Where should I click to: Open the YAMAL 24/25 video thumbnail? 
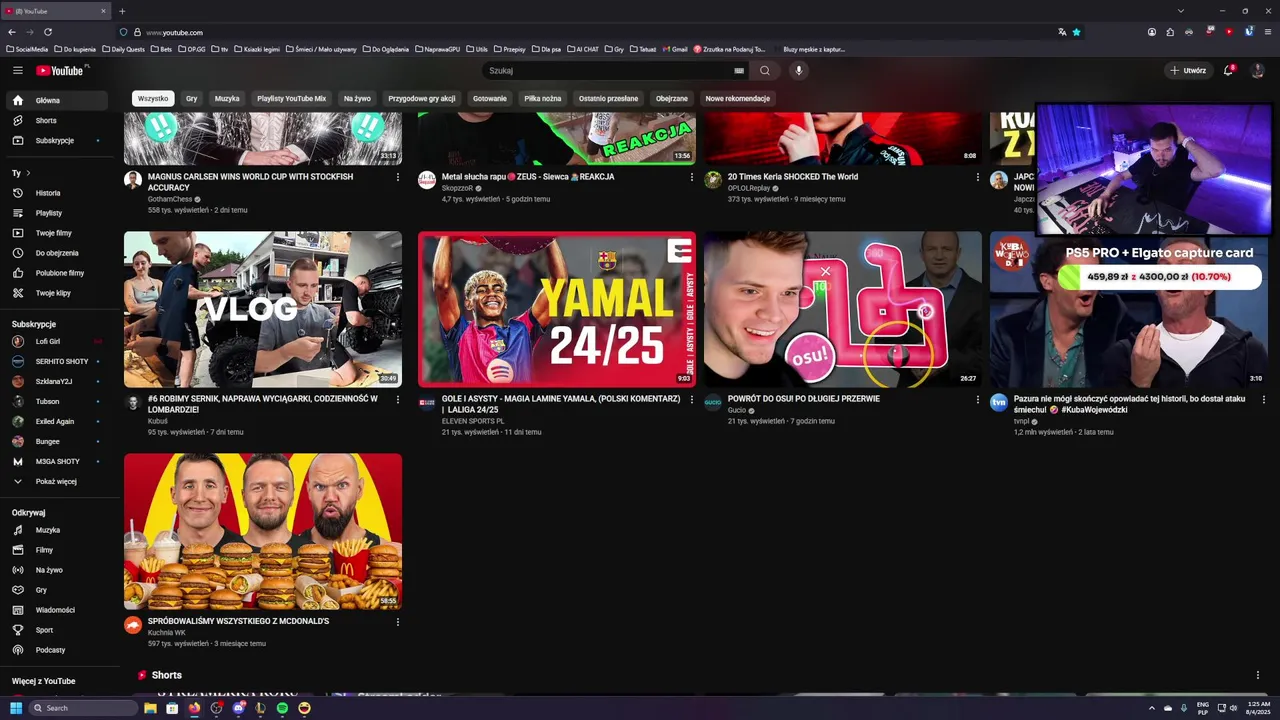point(557,309)
